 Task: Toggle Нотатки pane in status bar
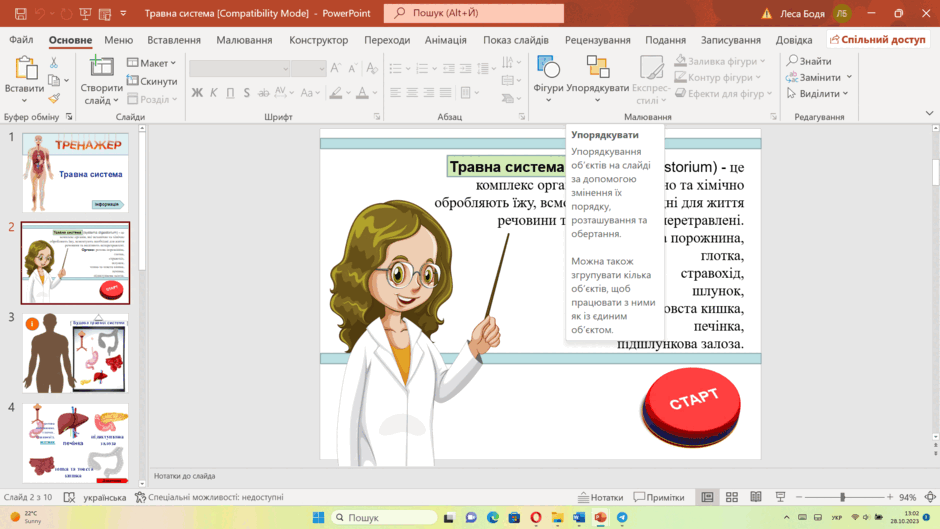pos(601,497)
